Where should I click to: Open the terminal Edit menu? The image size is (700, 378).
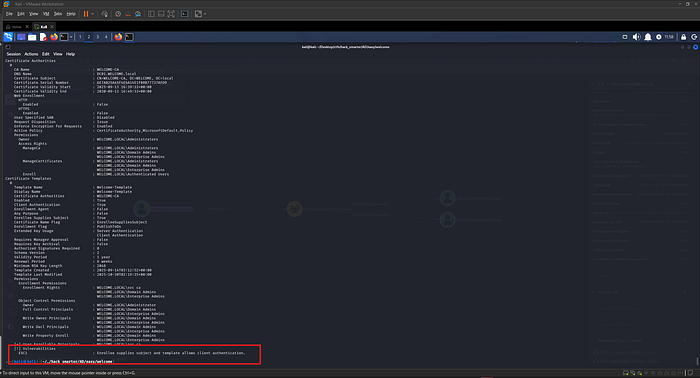(x=46, y=54)
